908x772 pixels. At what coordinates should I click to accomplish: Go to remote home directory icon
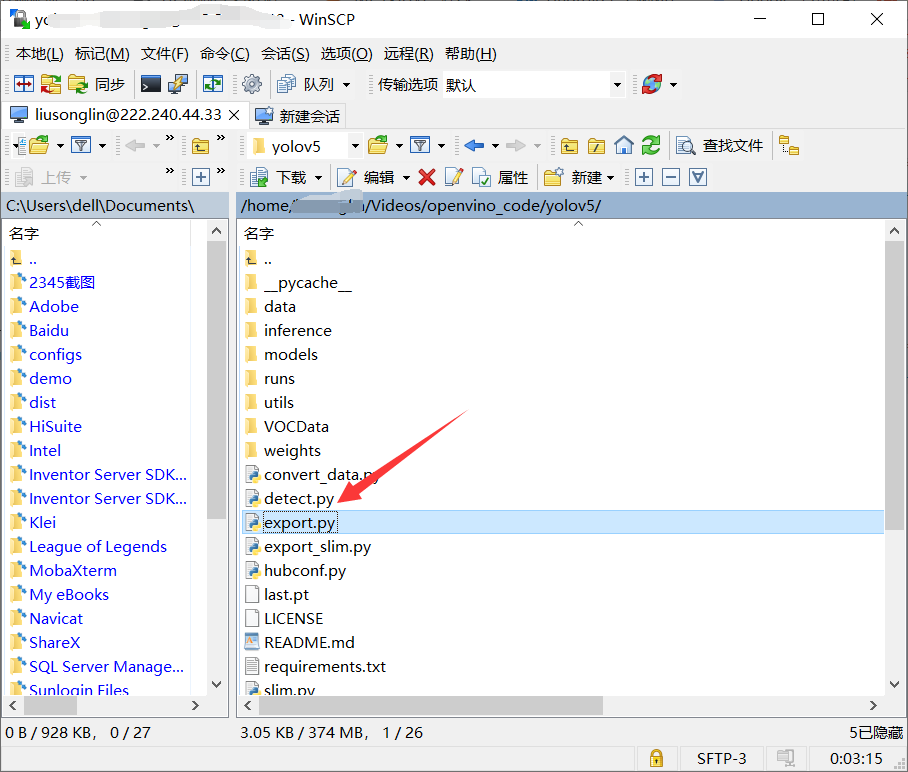pyautogui.click(x=624, y=145)
